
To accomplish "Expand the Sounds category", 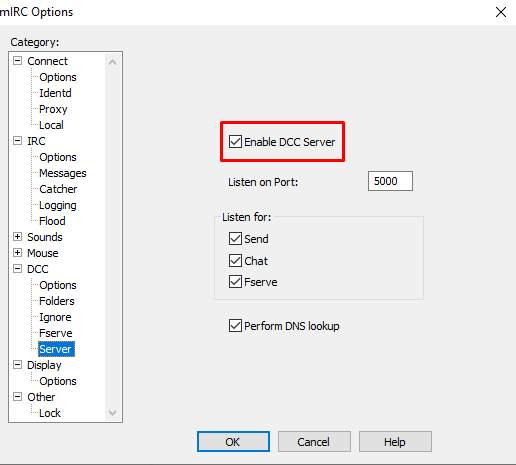I will coord(17,237).
